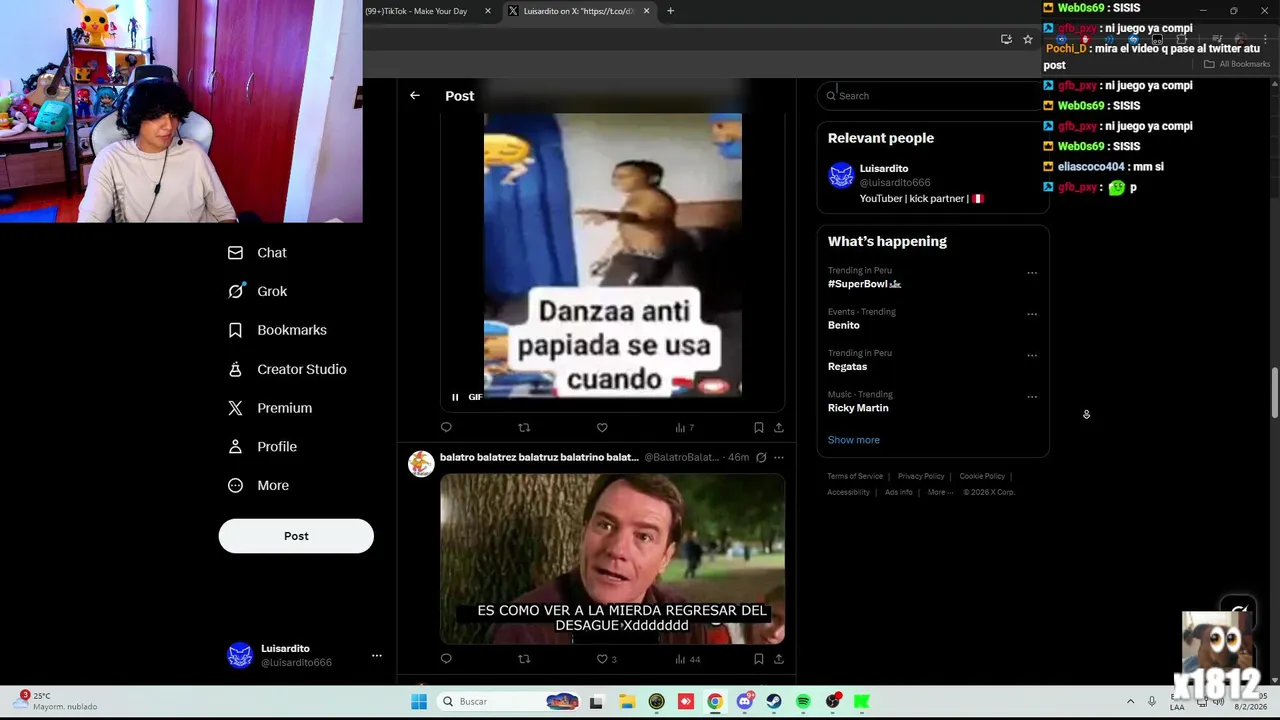Click Grok icon on balatro post
Screen dimensions: 1280x720
pos(761,458)
